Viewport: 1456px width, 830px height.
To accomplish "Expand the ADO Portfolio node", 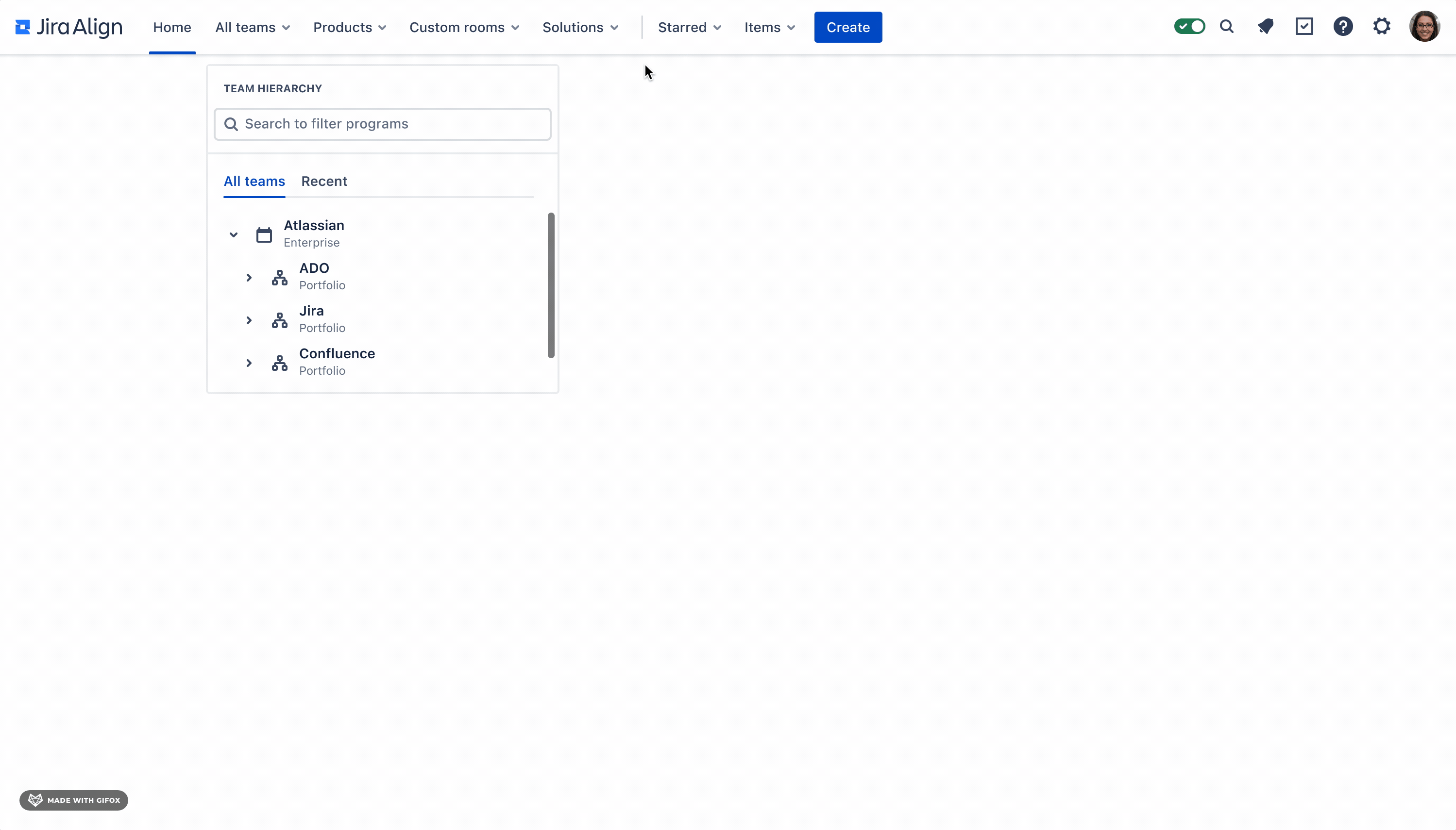I will click(248, 277).
